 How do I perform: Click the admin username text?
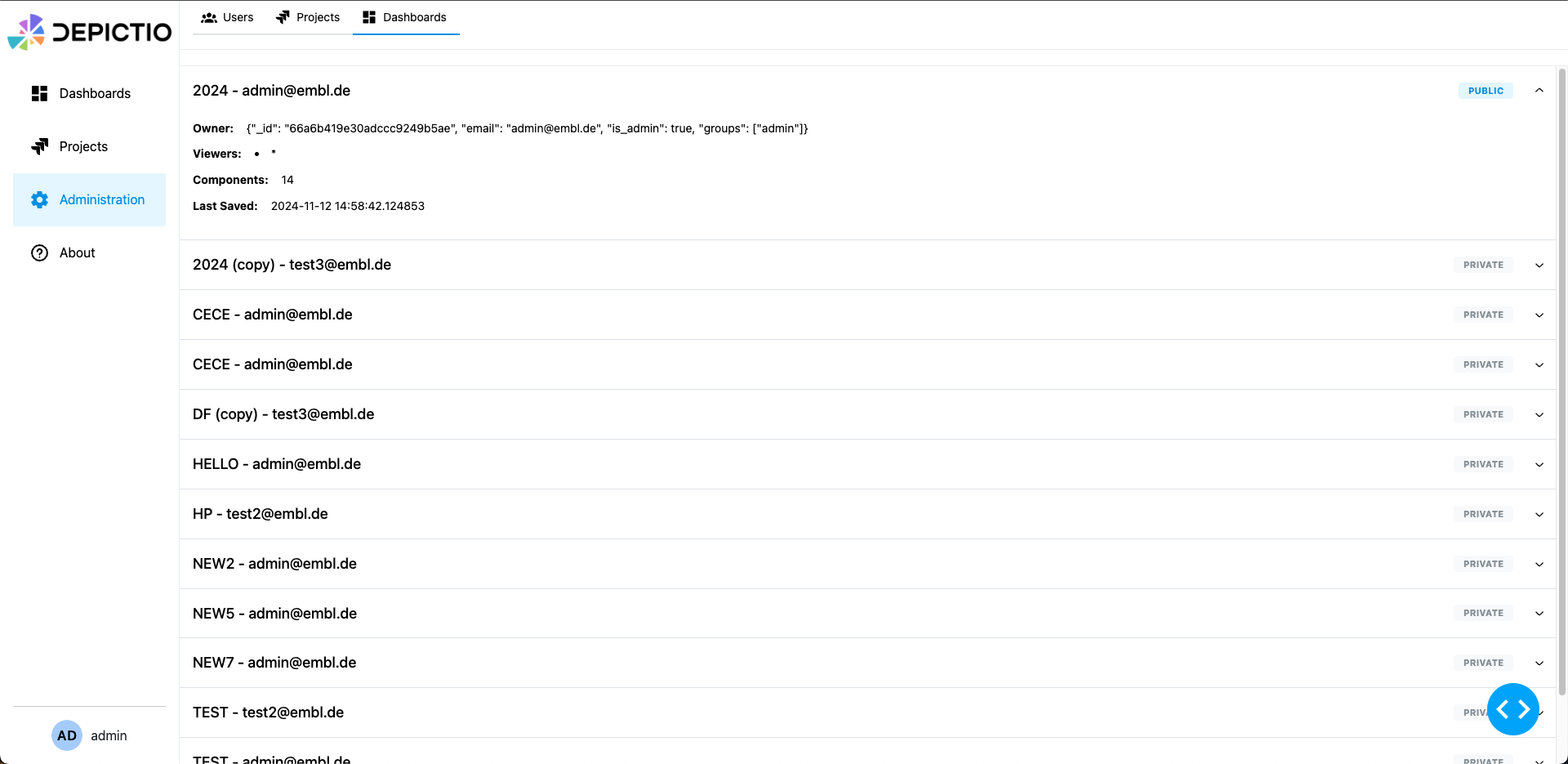click(109, 735)
